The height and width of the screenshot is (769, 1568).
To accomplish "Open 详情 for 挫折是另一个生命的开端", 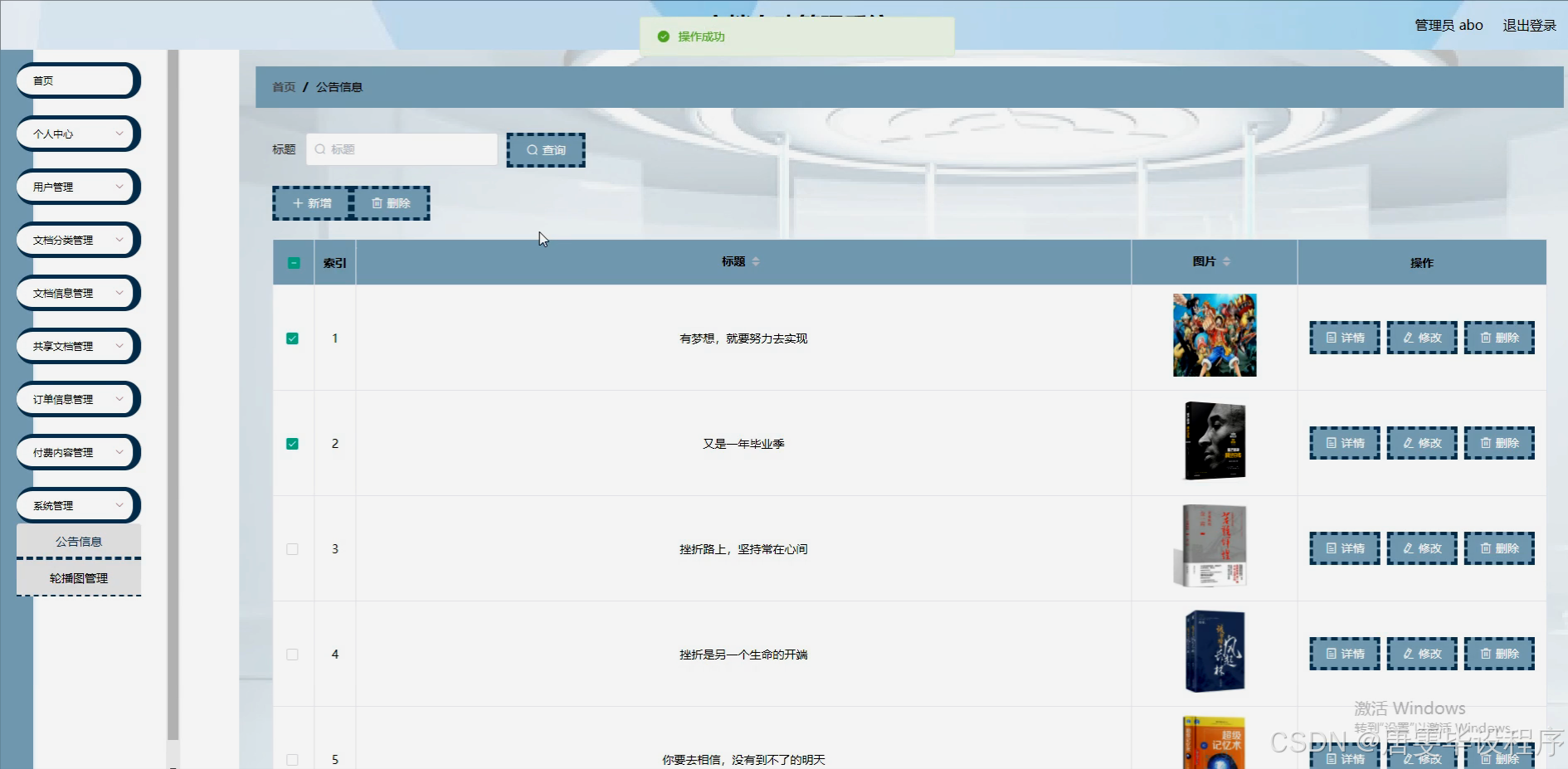I will [x=1345, y=654].
